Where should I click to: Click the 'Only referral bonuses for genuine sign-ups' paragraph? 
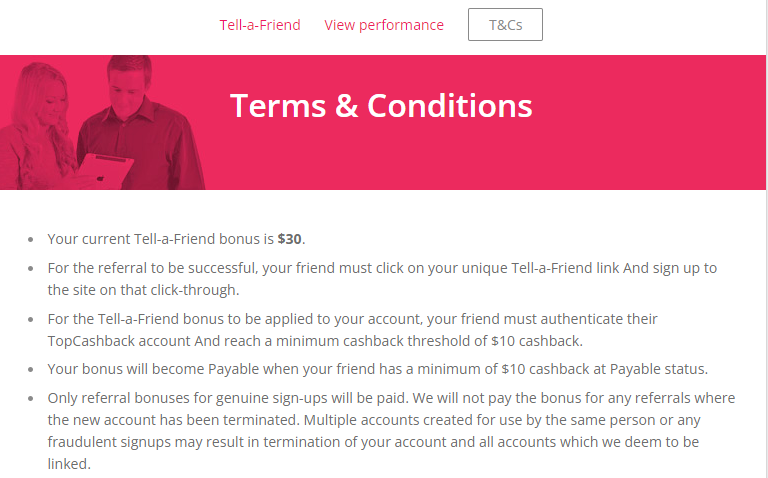[x=391, y=430]
